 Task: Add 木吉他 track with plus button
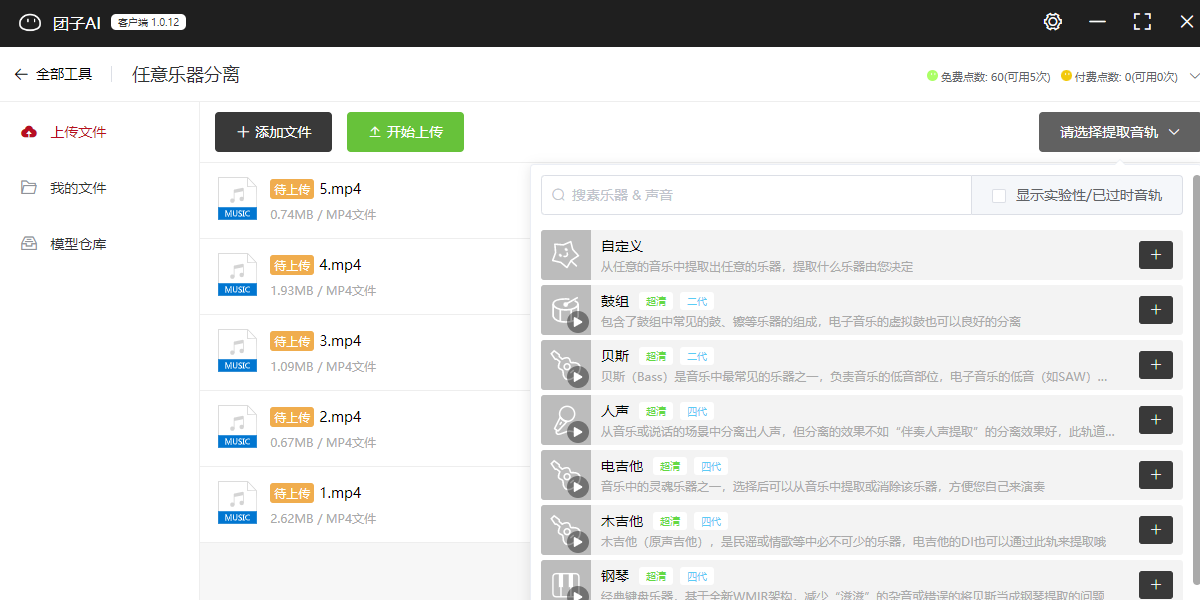pyautogui.click(x=1156, y=530)
